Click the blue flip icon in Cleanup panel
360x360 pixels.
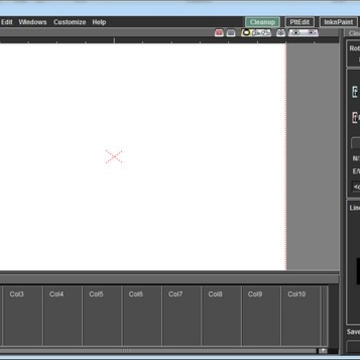[355, 92]
